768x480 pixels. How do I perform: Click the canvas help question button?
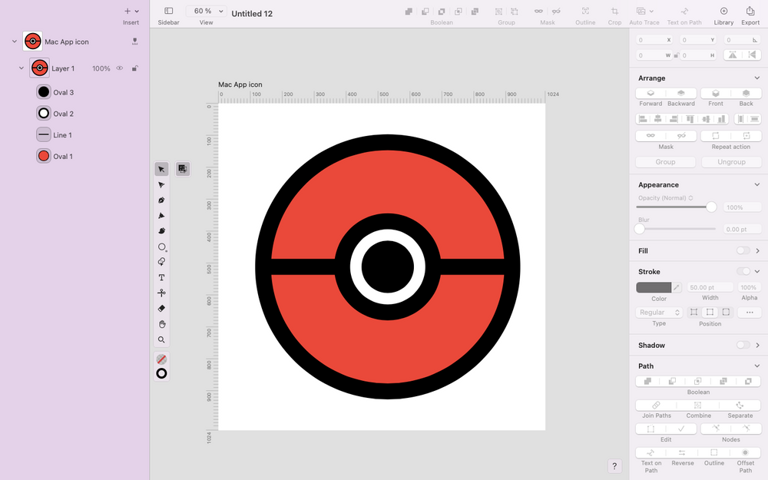pyautogui.click(x=614, y=466)
